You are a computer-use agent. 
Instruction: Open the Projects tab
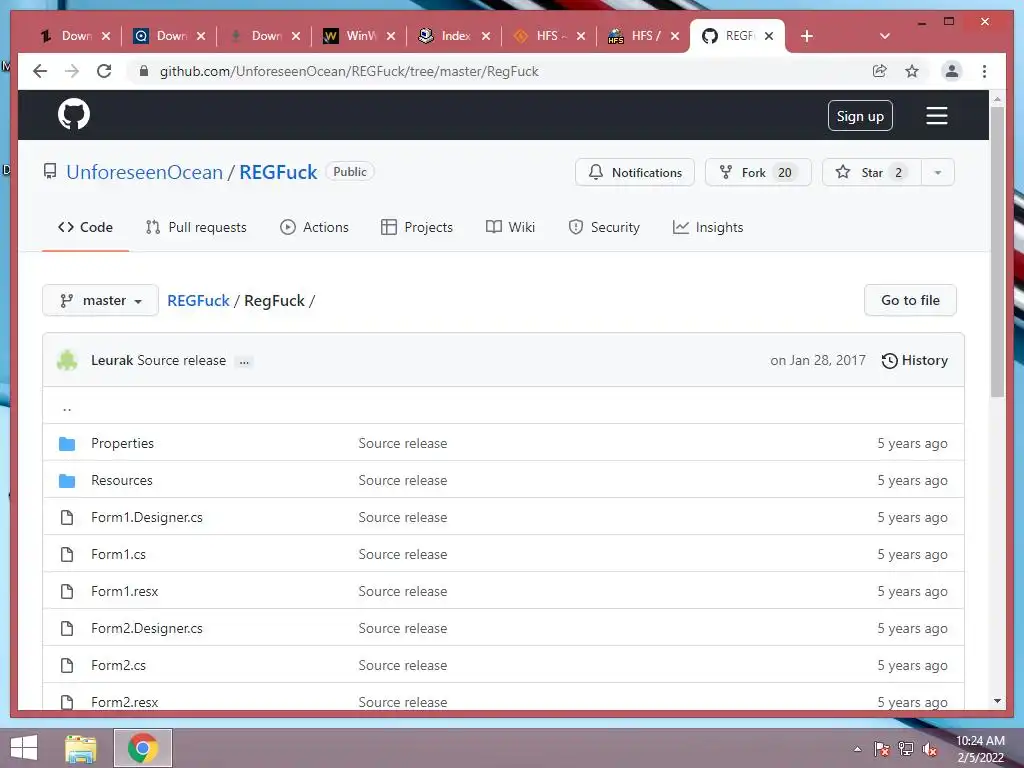tap(417, 227)
